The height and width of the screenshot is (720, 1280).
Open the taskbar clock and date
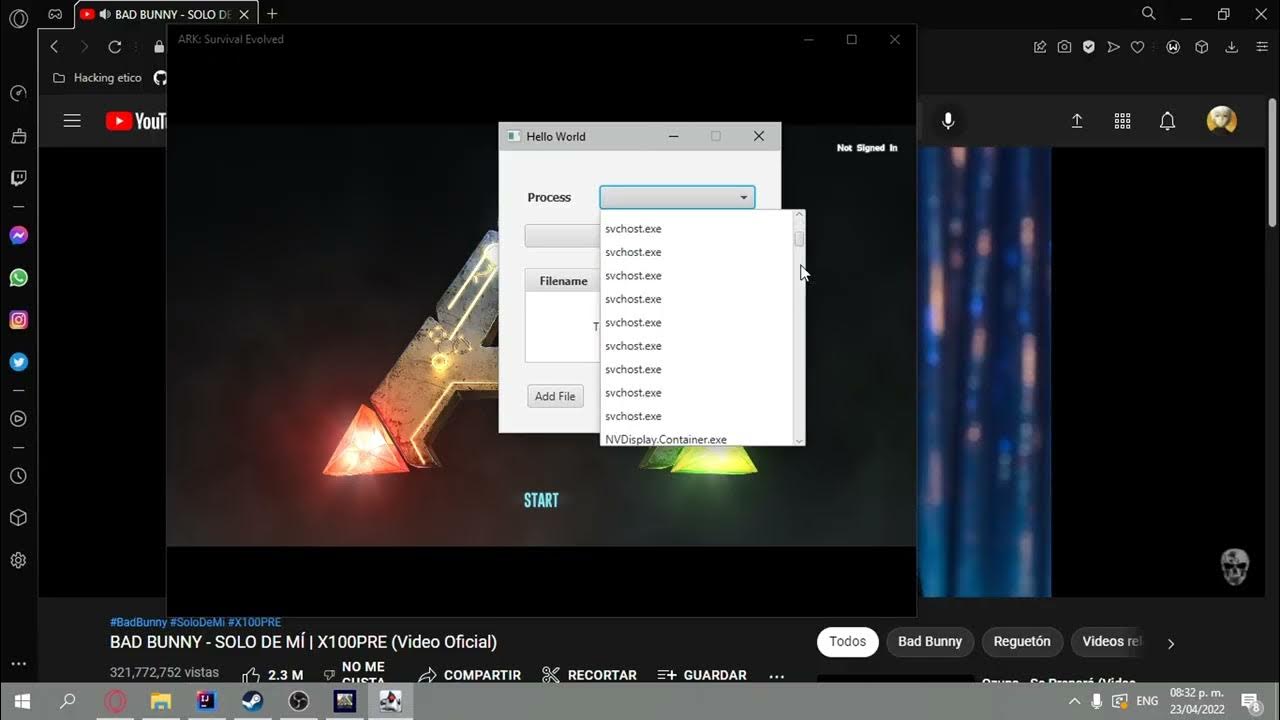click(x=1195, y=700)
